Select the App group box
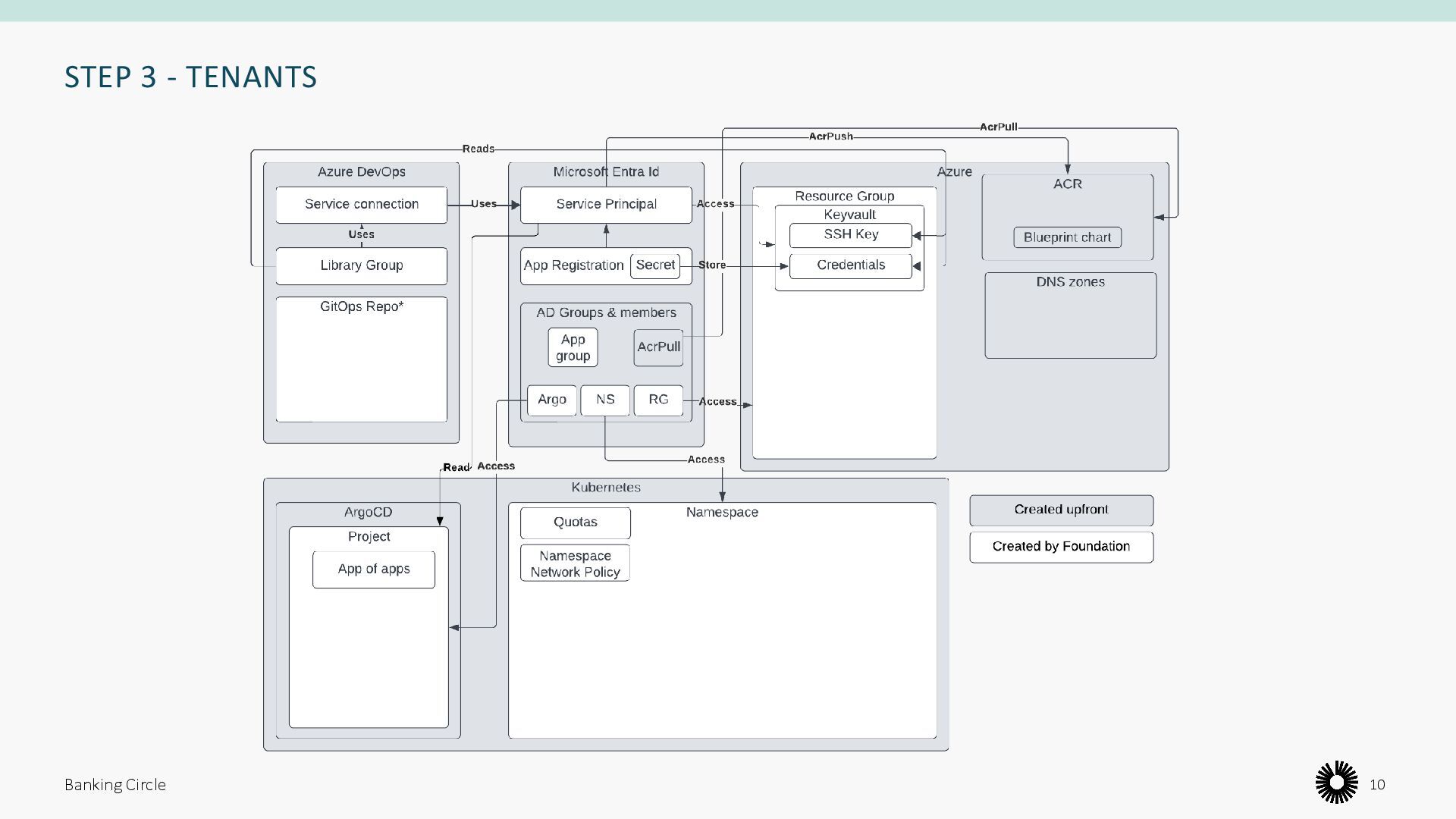 tap(573, 347)
